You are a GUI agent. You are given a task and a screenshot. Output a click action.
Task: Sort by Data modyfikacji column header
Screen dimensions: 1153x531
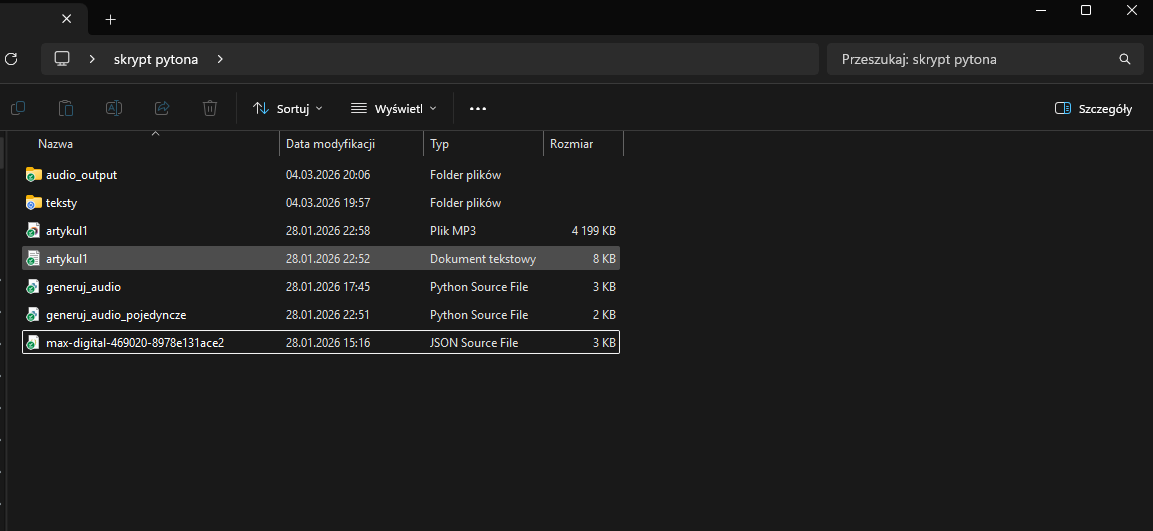point(330,144)
